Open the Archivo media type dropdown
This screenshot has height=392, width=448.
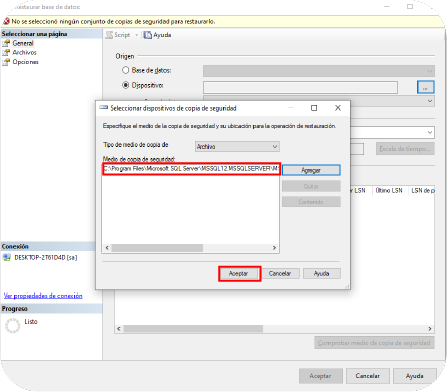[237, 147]
